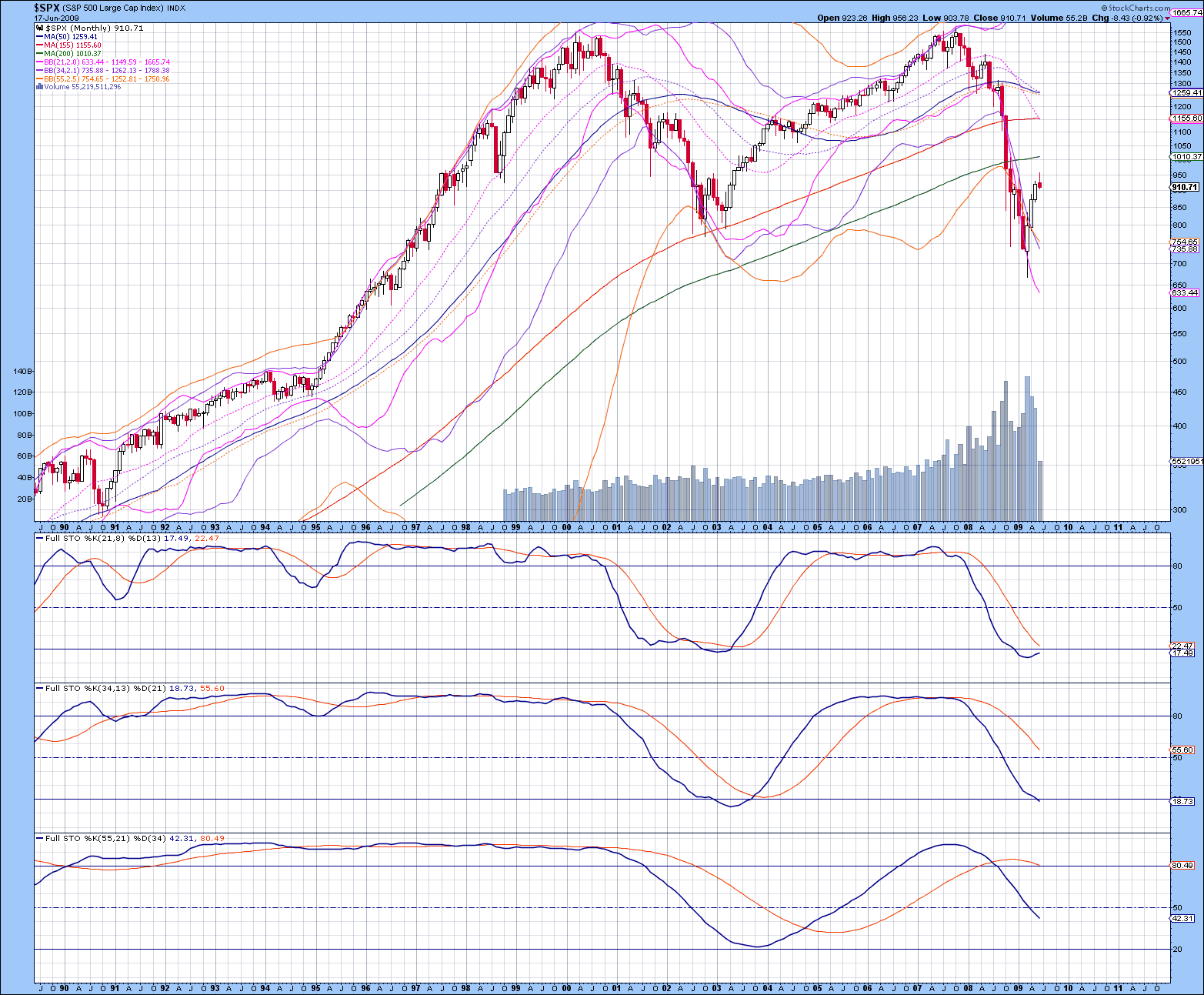
Task: Click the 1259.41 MA(50) axis tag
Action: coord(1186,92)
